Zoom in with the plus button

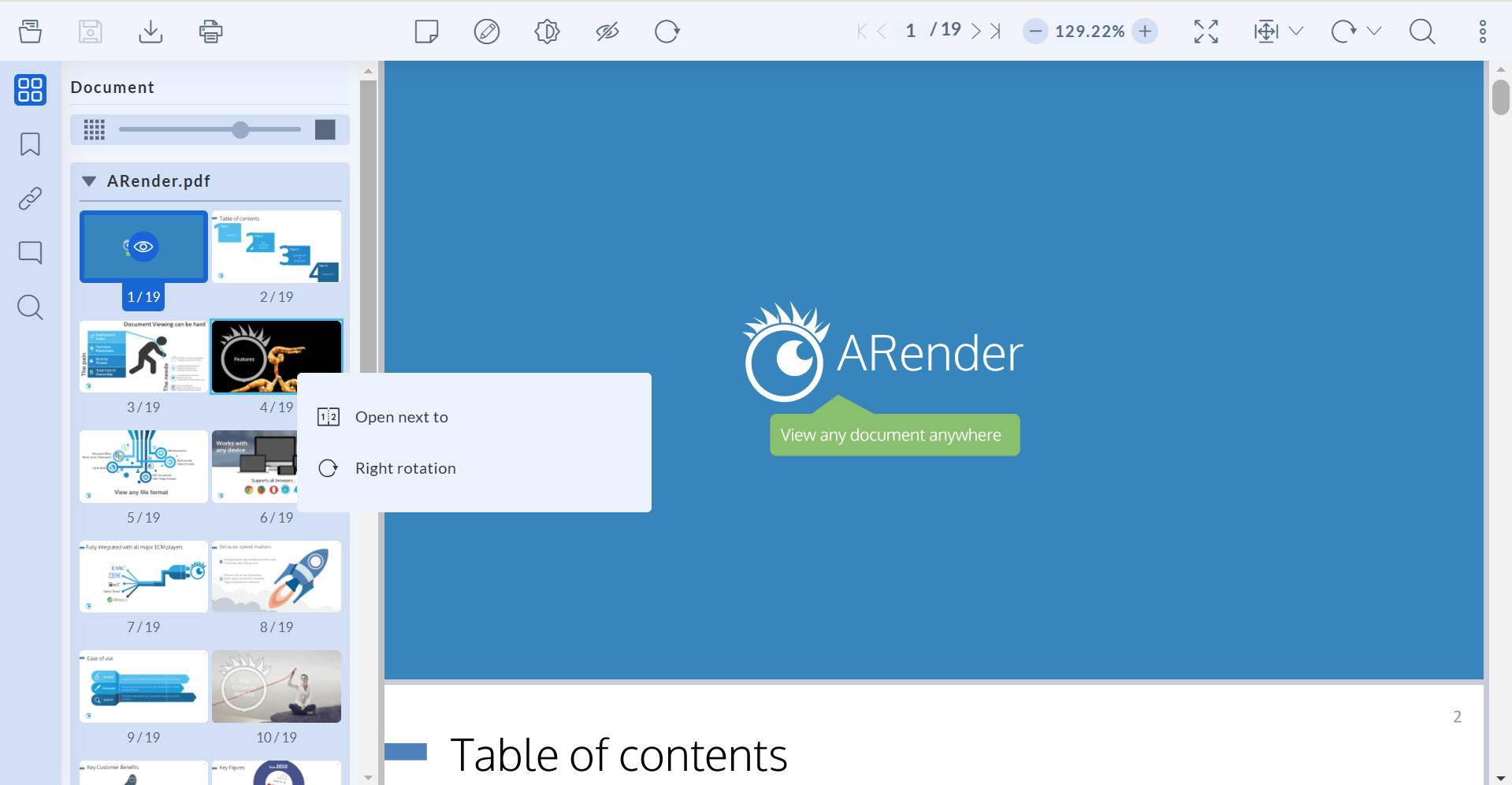1145,32
